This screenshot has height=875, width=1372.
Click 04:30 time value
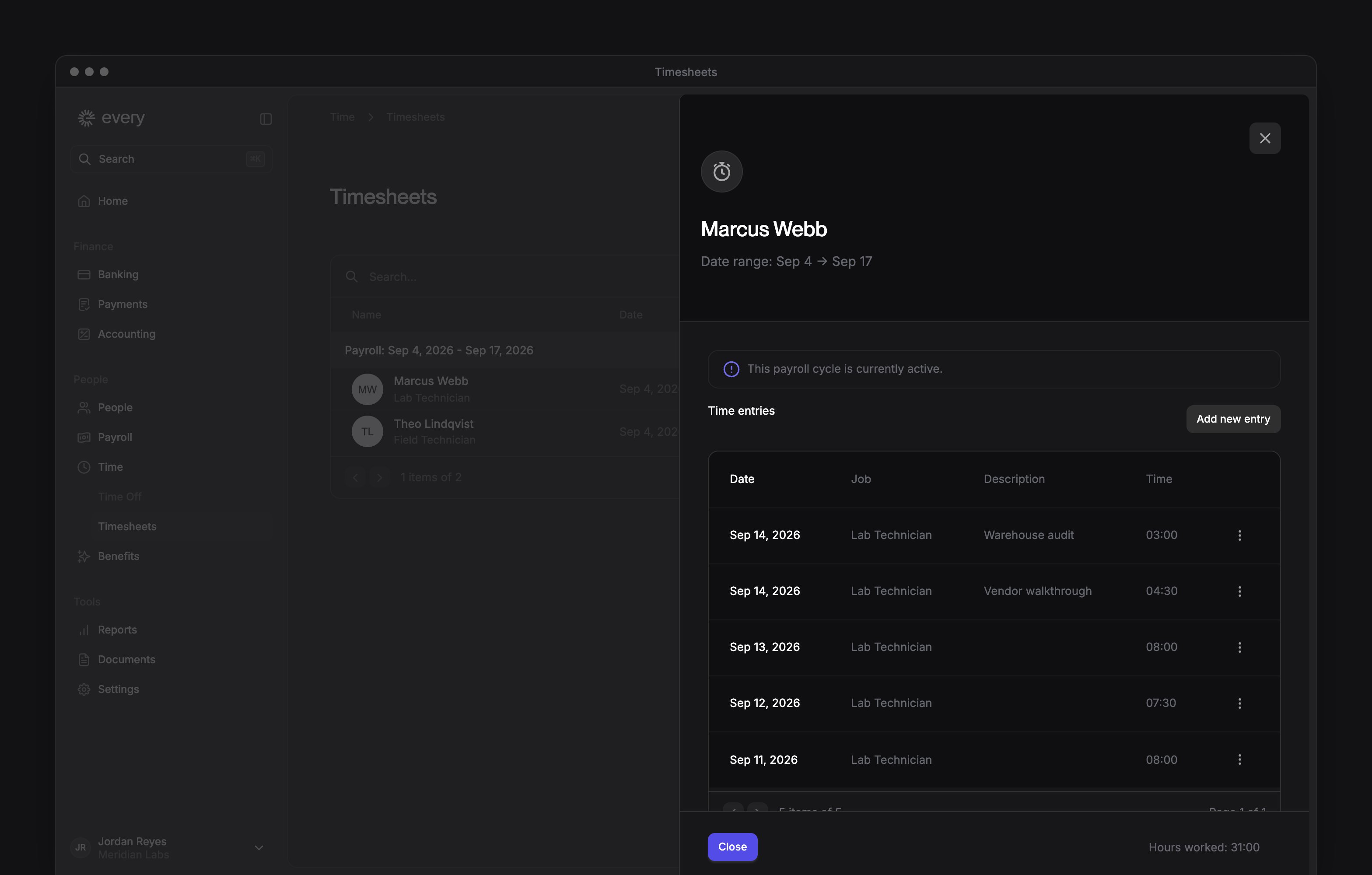click(x=1161, y=591)
